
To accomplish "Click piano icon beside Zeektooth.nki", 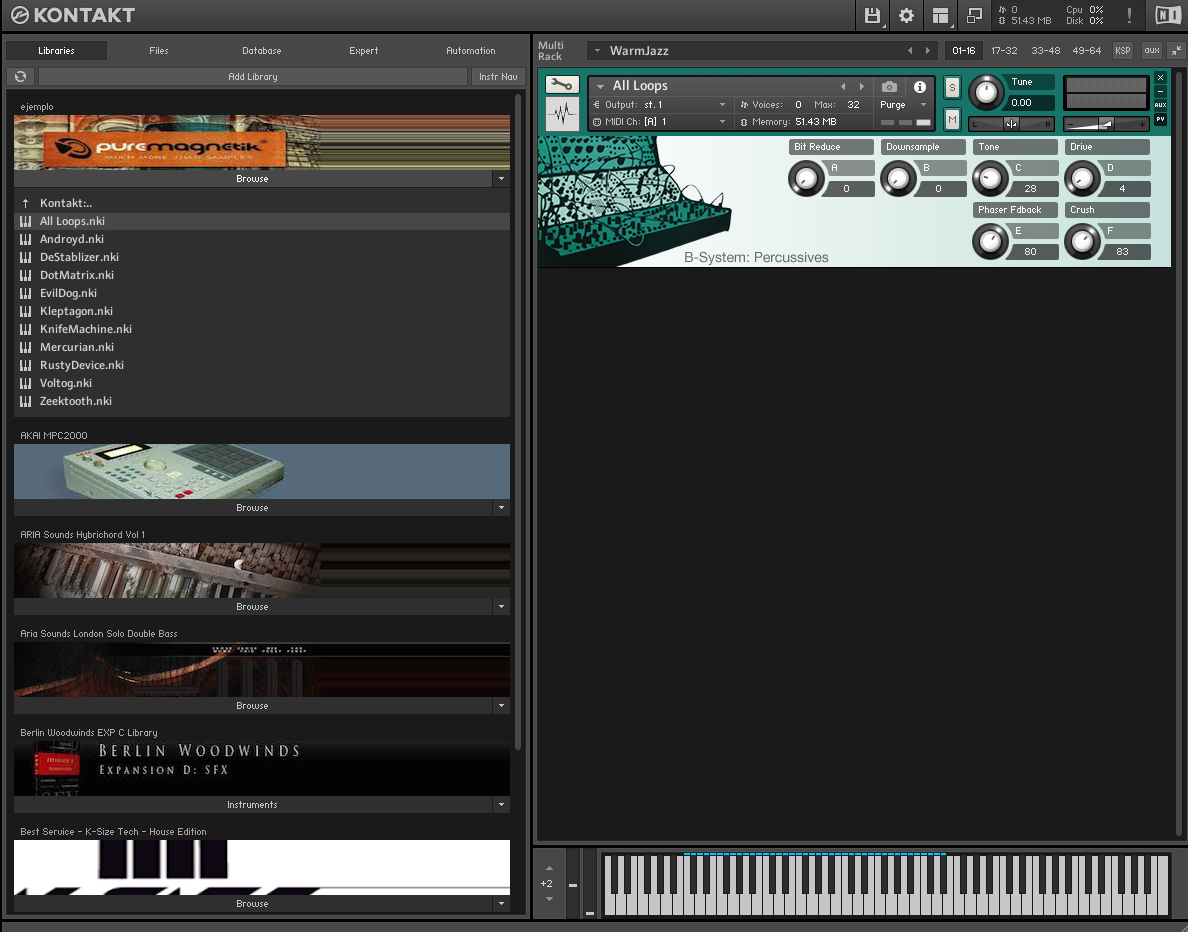I will tap(25, 402).
